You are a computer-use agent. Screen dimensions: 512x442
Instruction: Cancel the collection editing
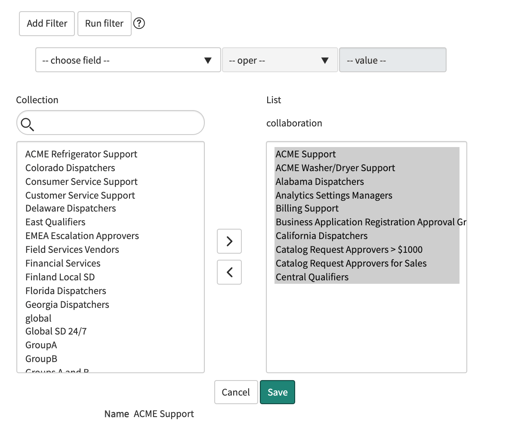(236, 392)
